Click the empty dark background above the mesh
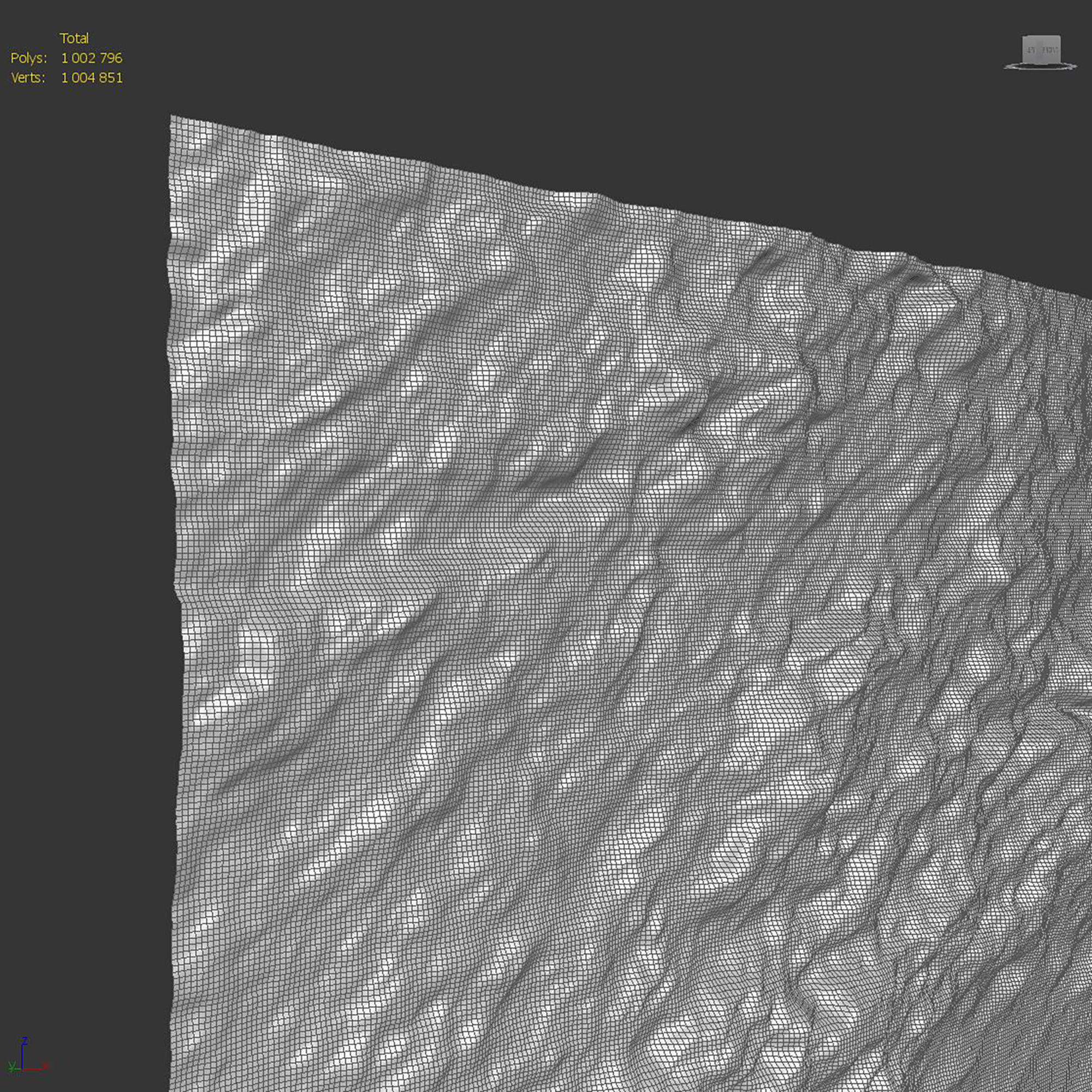1092x1092 pixels. tap(565, 85)
